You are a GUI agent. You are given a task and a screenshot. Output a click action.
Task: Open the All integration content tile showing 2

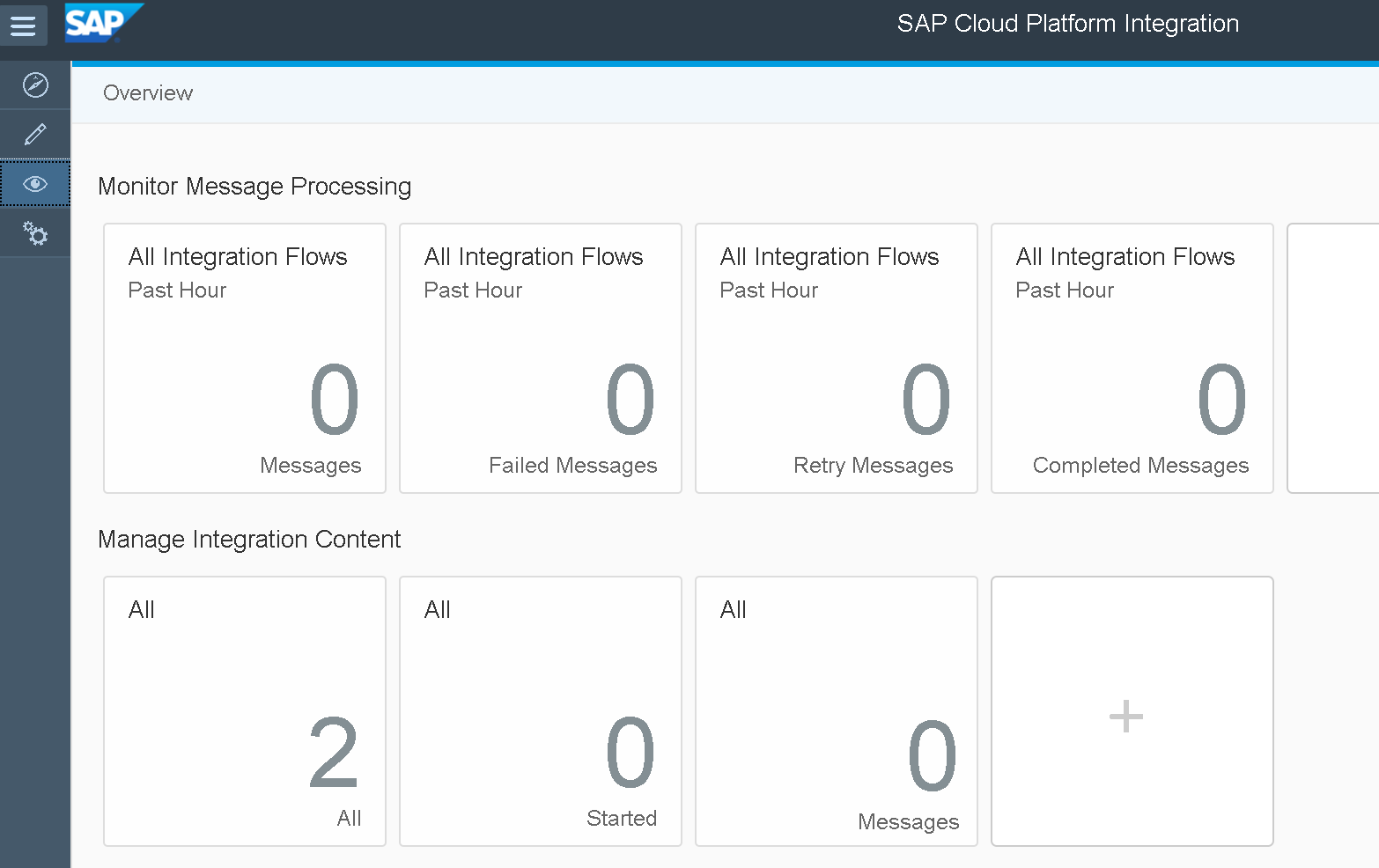tap(245, 711)
